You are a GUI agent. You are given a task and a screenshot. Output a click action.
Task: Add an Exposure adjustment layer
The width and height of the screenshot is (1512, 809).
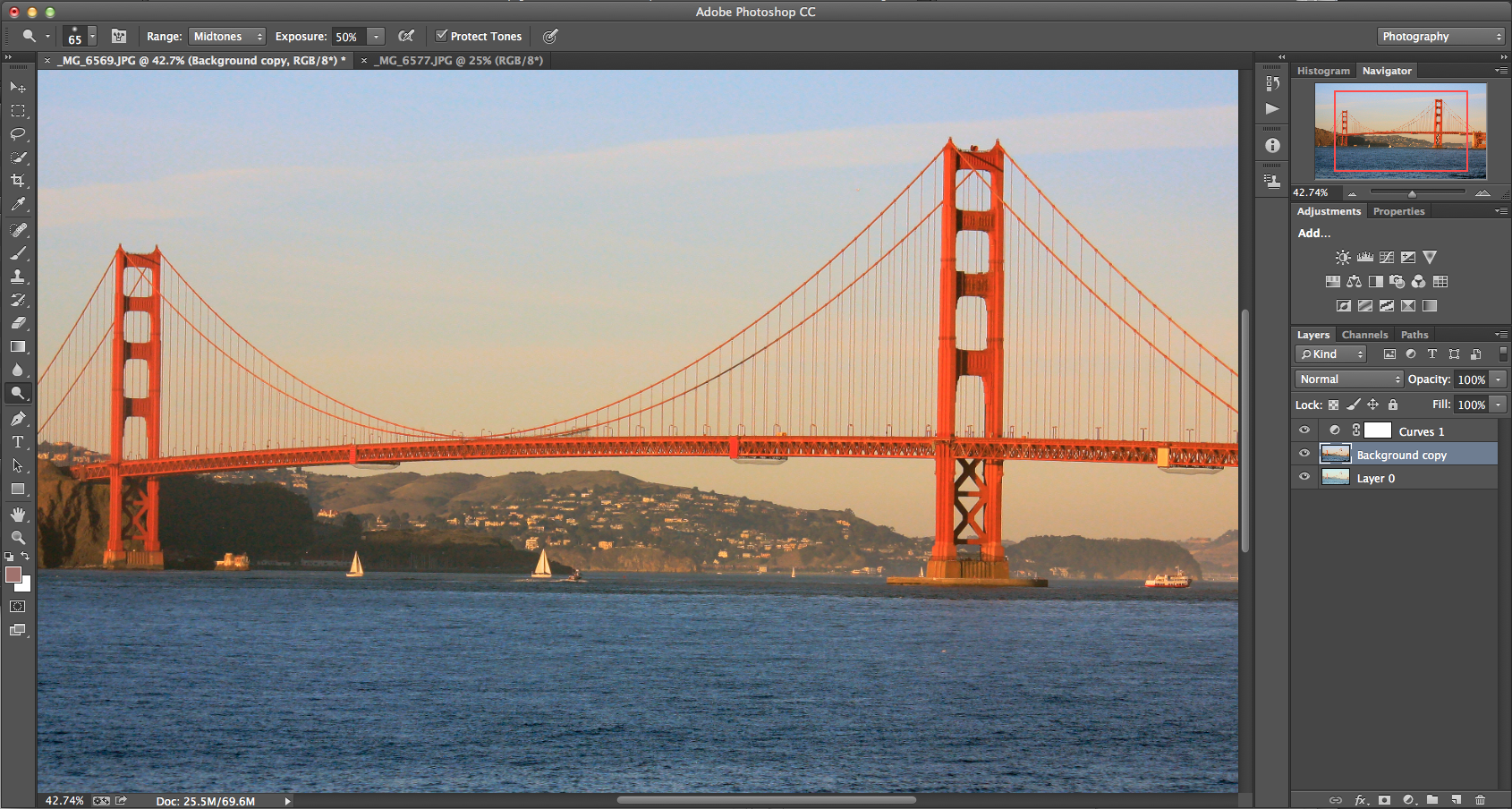[1408, 257]
